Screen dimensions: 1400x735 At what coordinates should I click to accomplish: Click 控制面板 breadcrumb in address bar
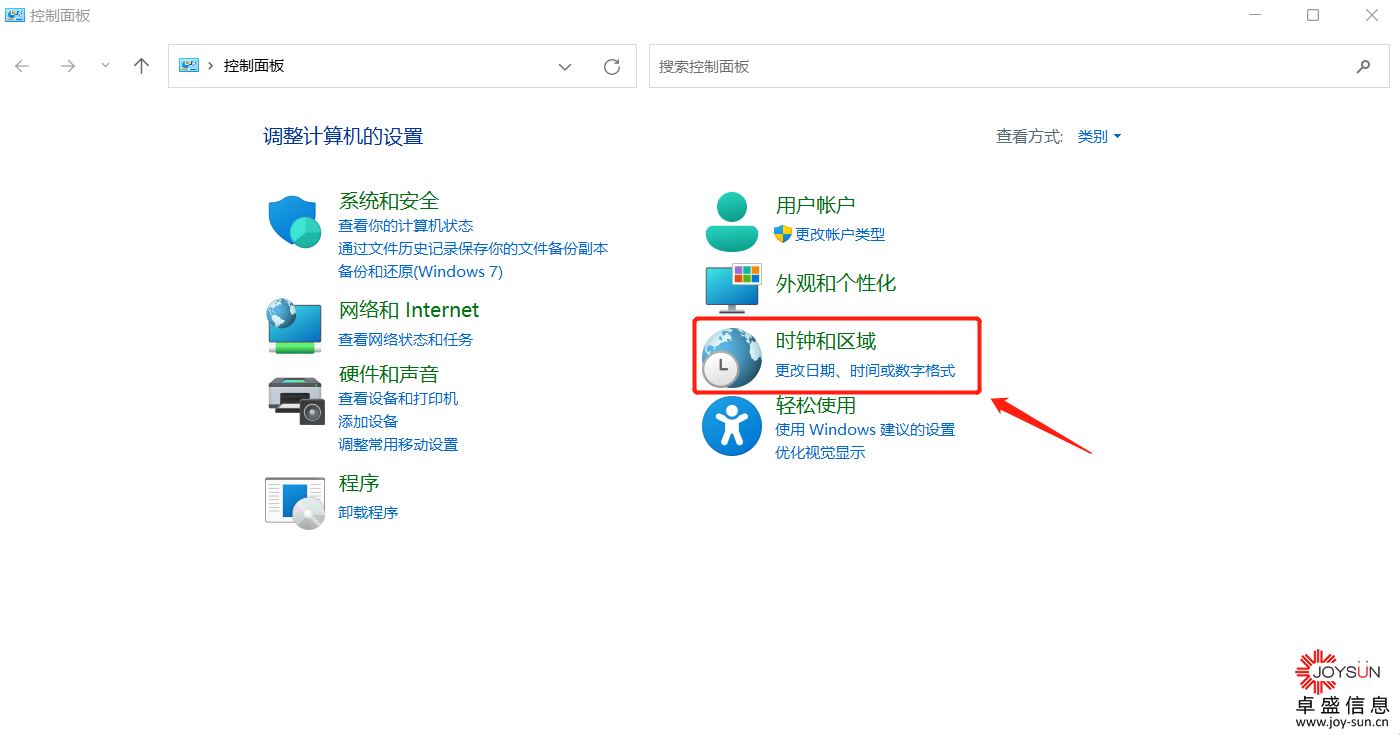click(254, 66)
